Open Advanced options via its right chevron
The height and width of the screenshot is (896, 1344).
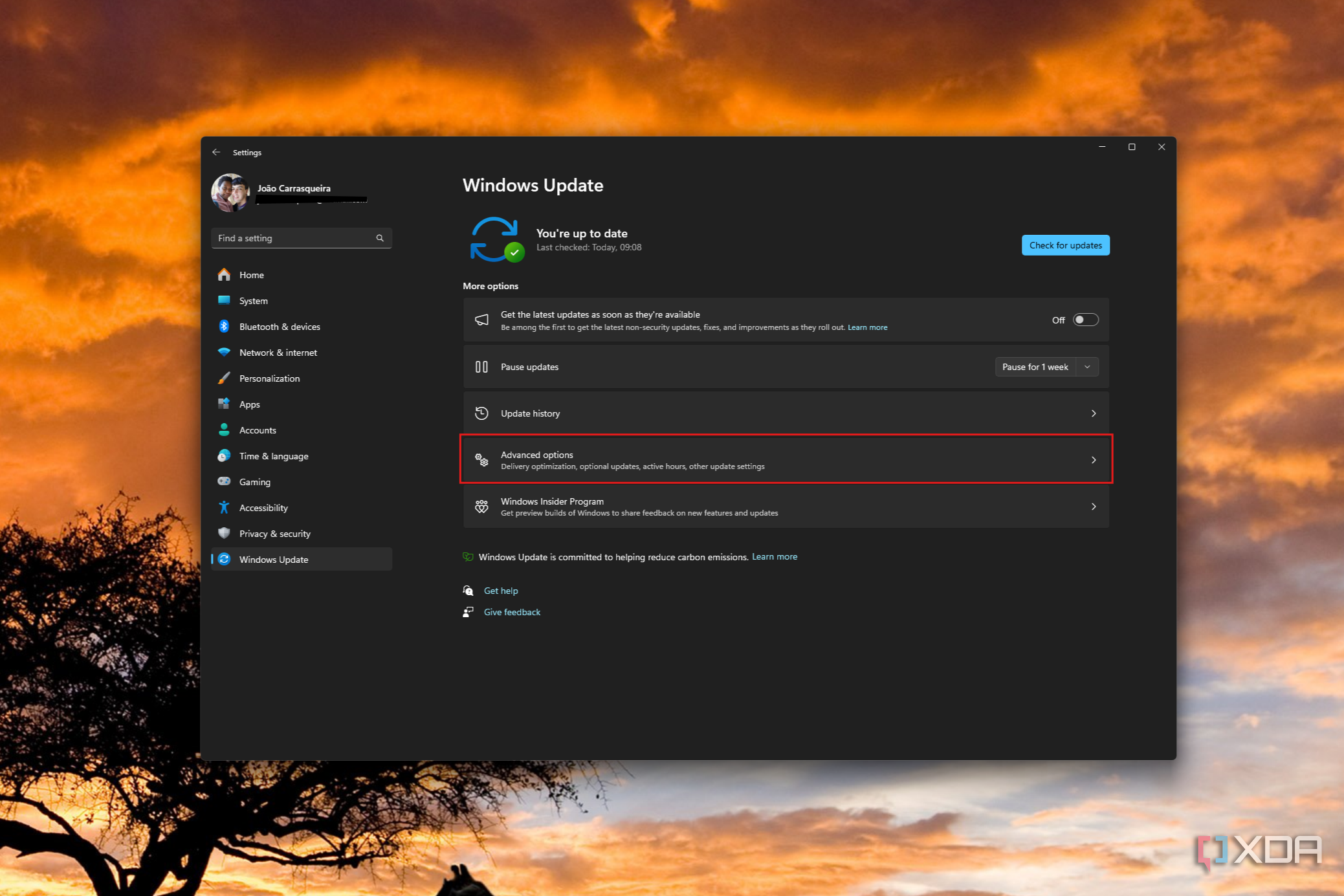1094,460
